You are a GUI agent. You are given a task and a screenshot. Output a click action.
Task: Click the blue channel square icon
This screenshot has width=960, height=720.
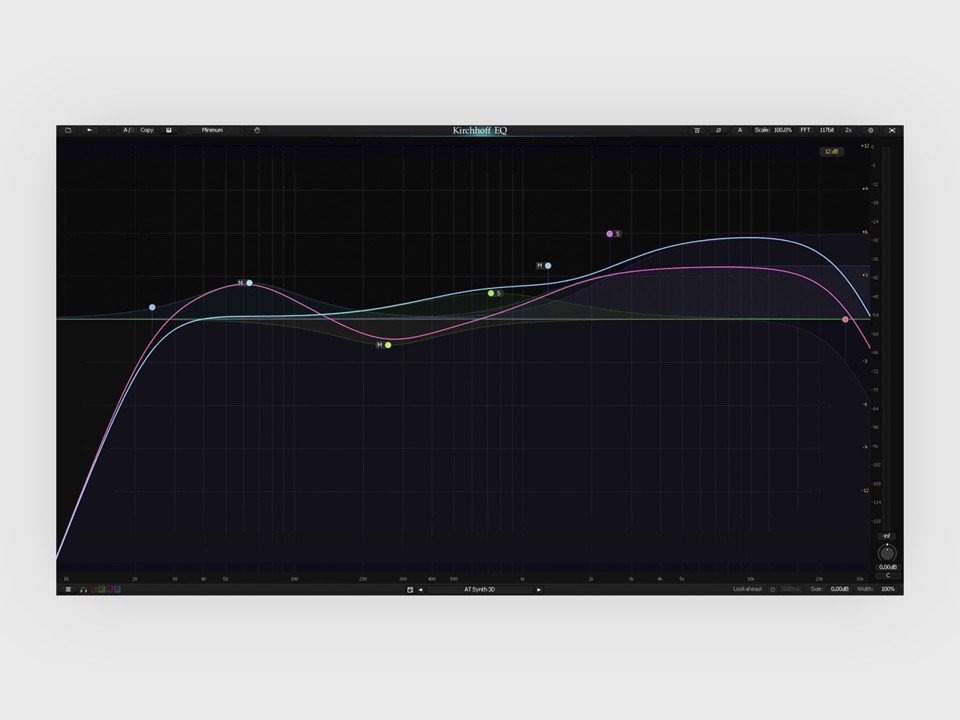(117, 590)
